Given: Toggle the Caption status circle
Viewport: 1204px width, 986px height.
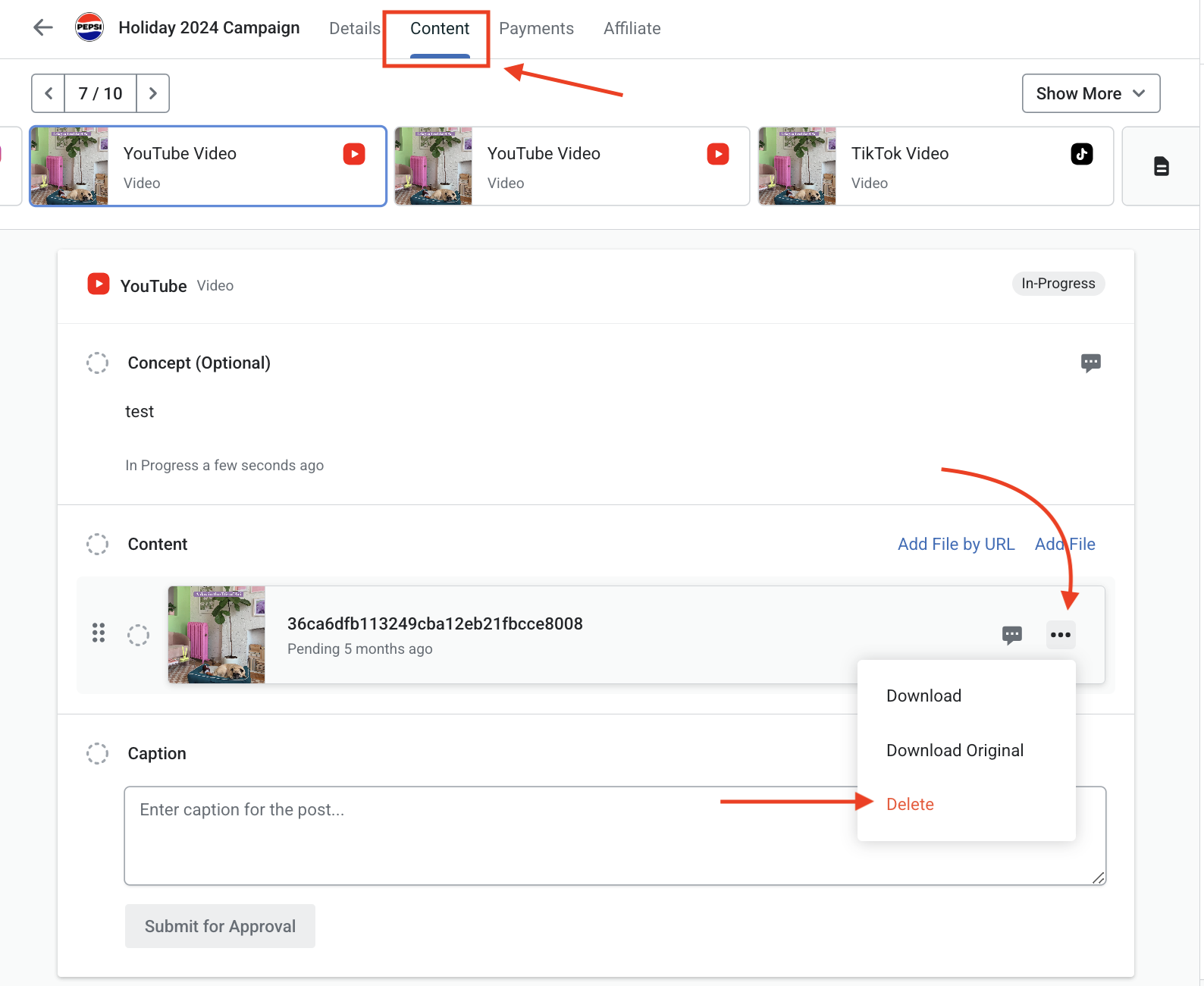Looking at the screenshot, I should tap(97, 753).
